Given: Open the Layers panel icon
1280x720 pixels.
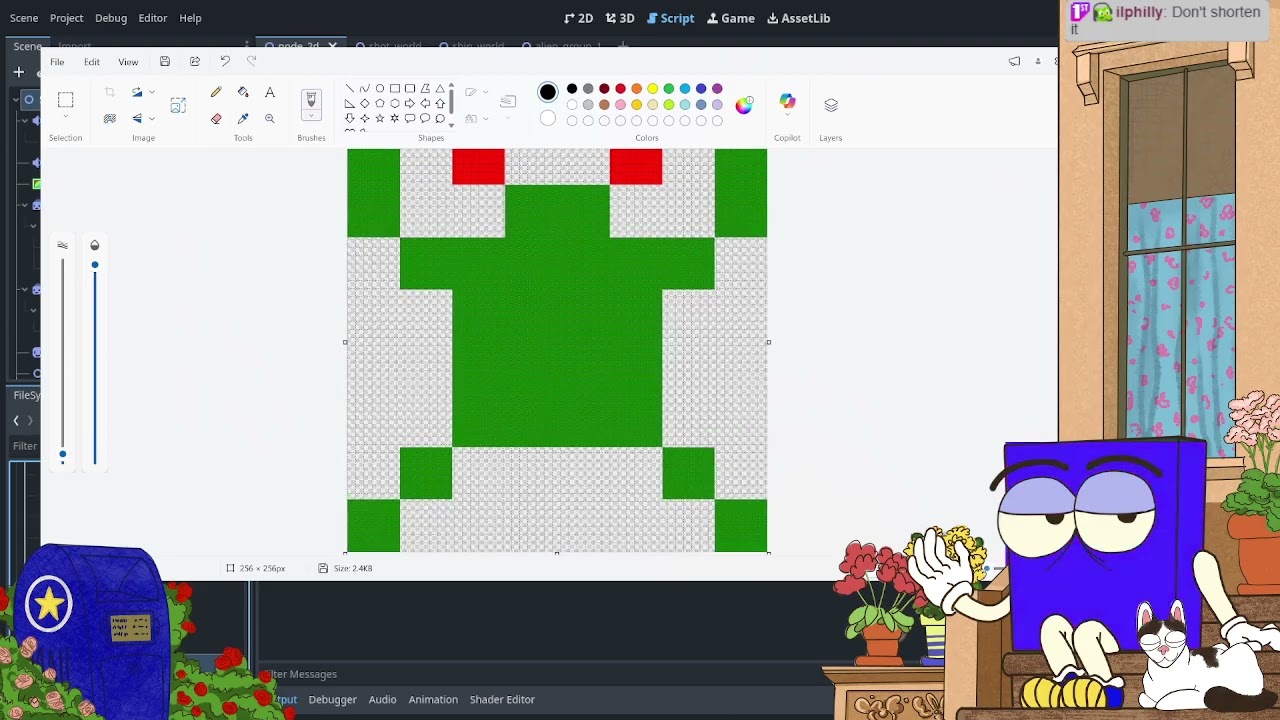Looking at the screenshot, I should (831, 104).
